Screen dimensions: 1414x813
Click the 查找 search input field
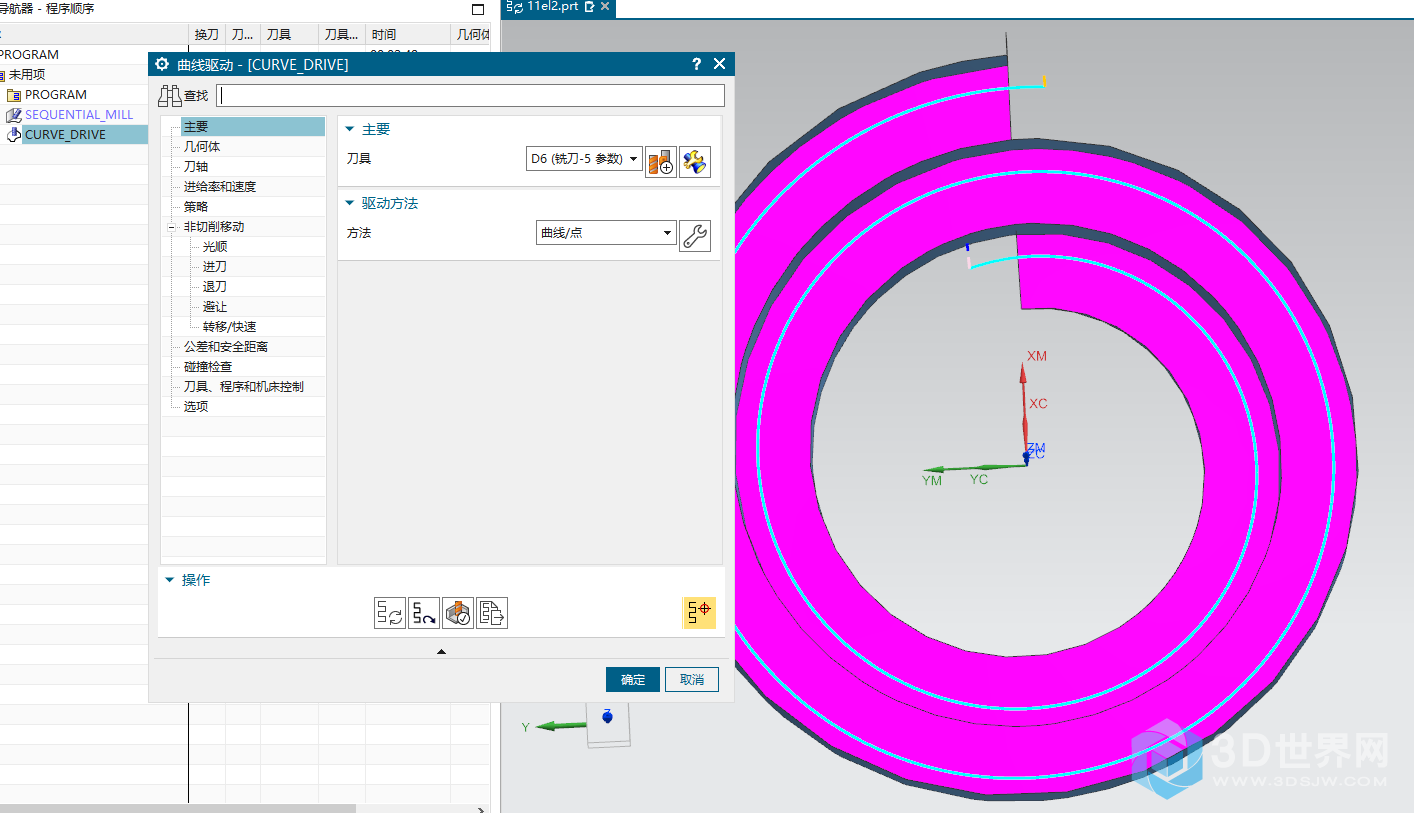(471, 96)
